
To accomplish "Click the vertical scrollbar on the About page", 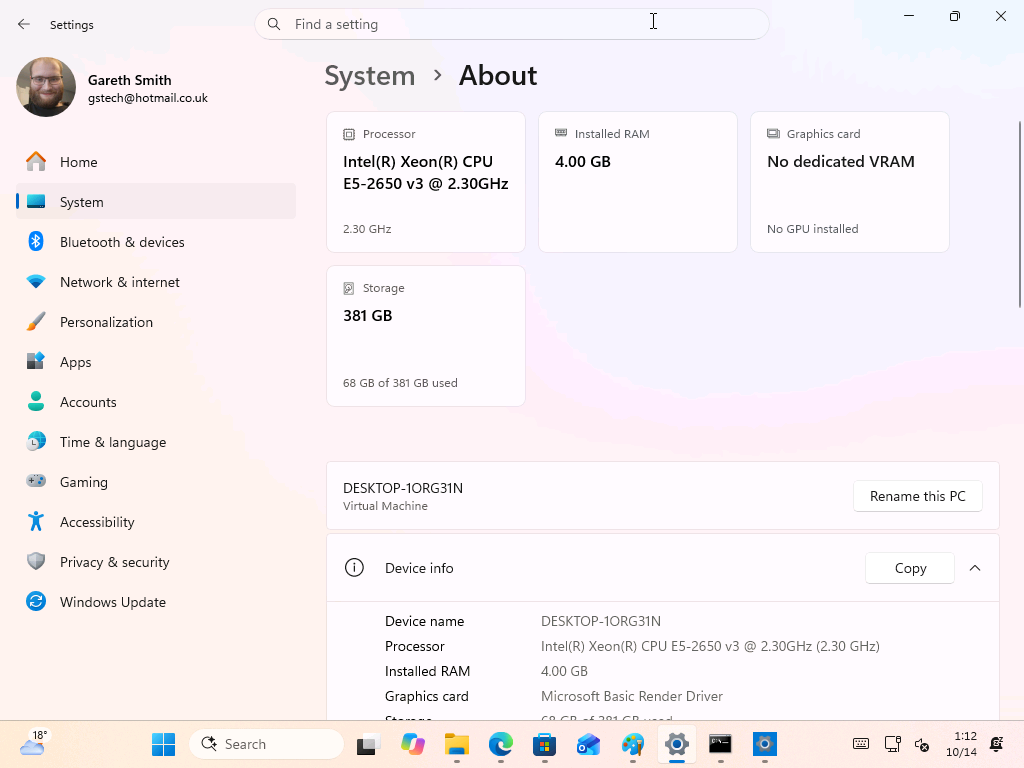I will click(1019, 214).
